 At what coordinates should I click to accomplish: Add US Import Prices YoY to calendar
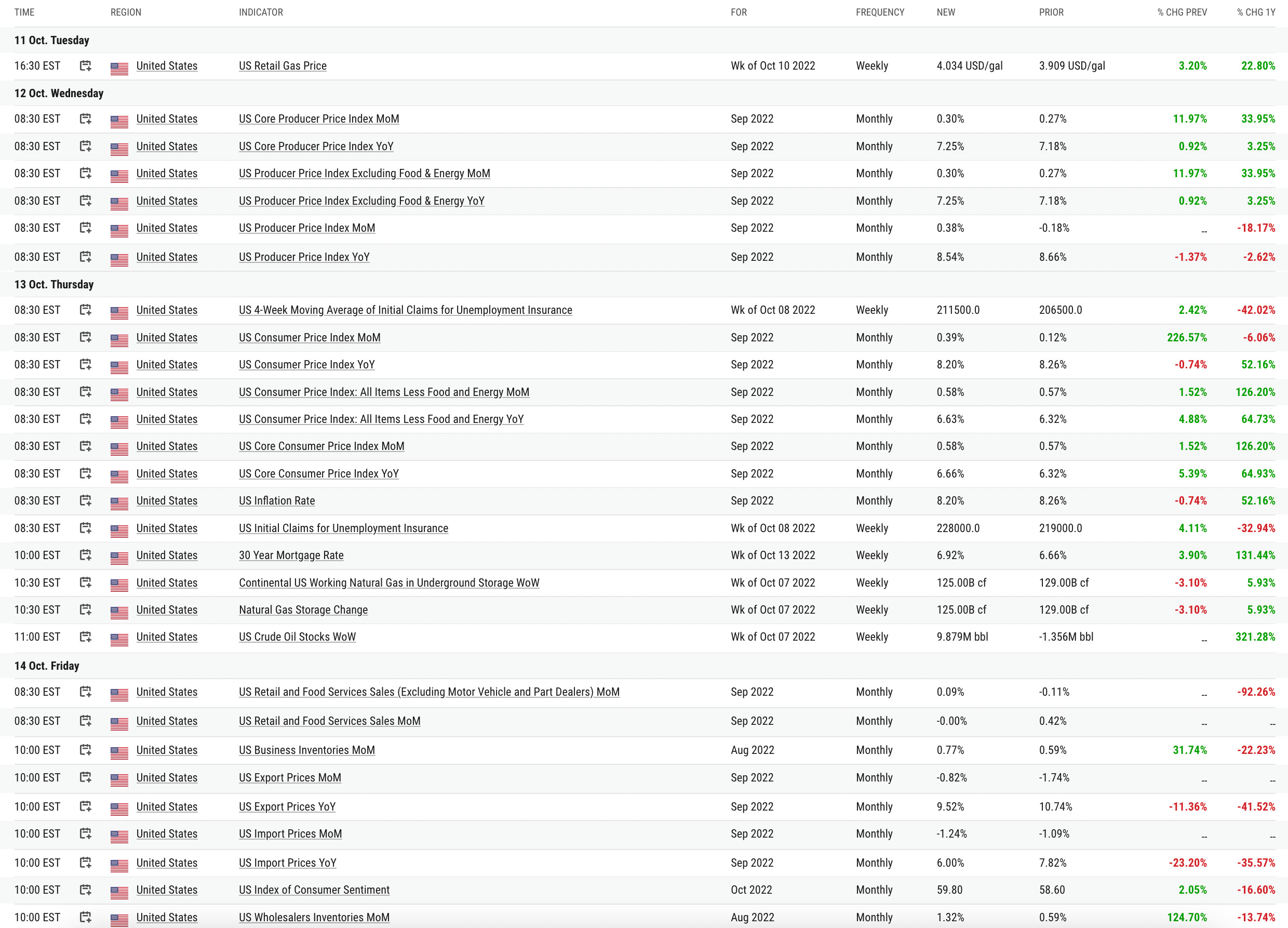pyautogui.click(x=85, y=863)
